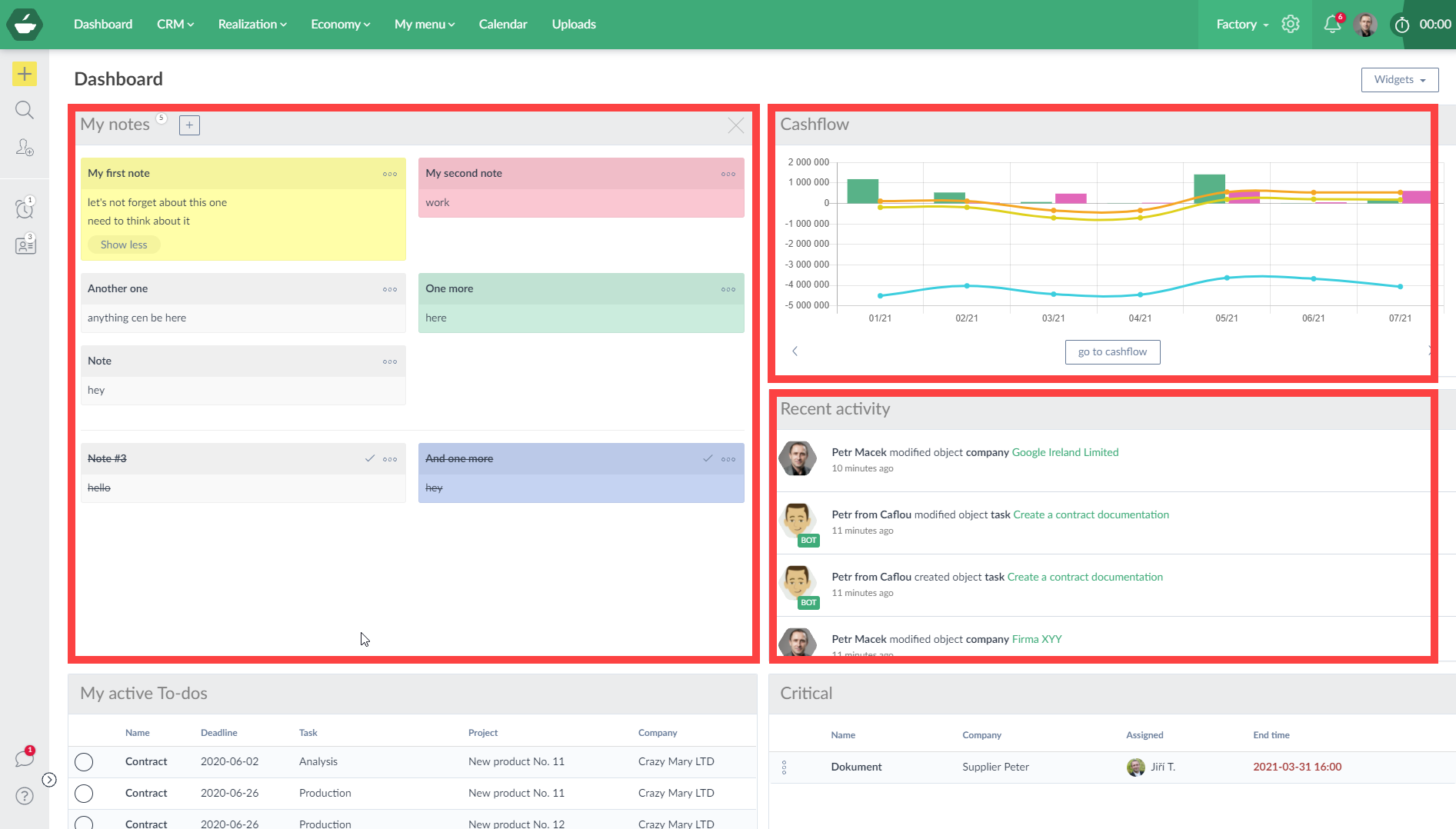This screenshot has width=1456, height=829.
Task: Open the user profile avatar
Action: point(1365,25)
